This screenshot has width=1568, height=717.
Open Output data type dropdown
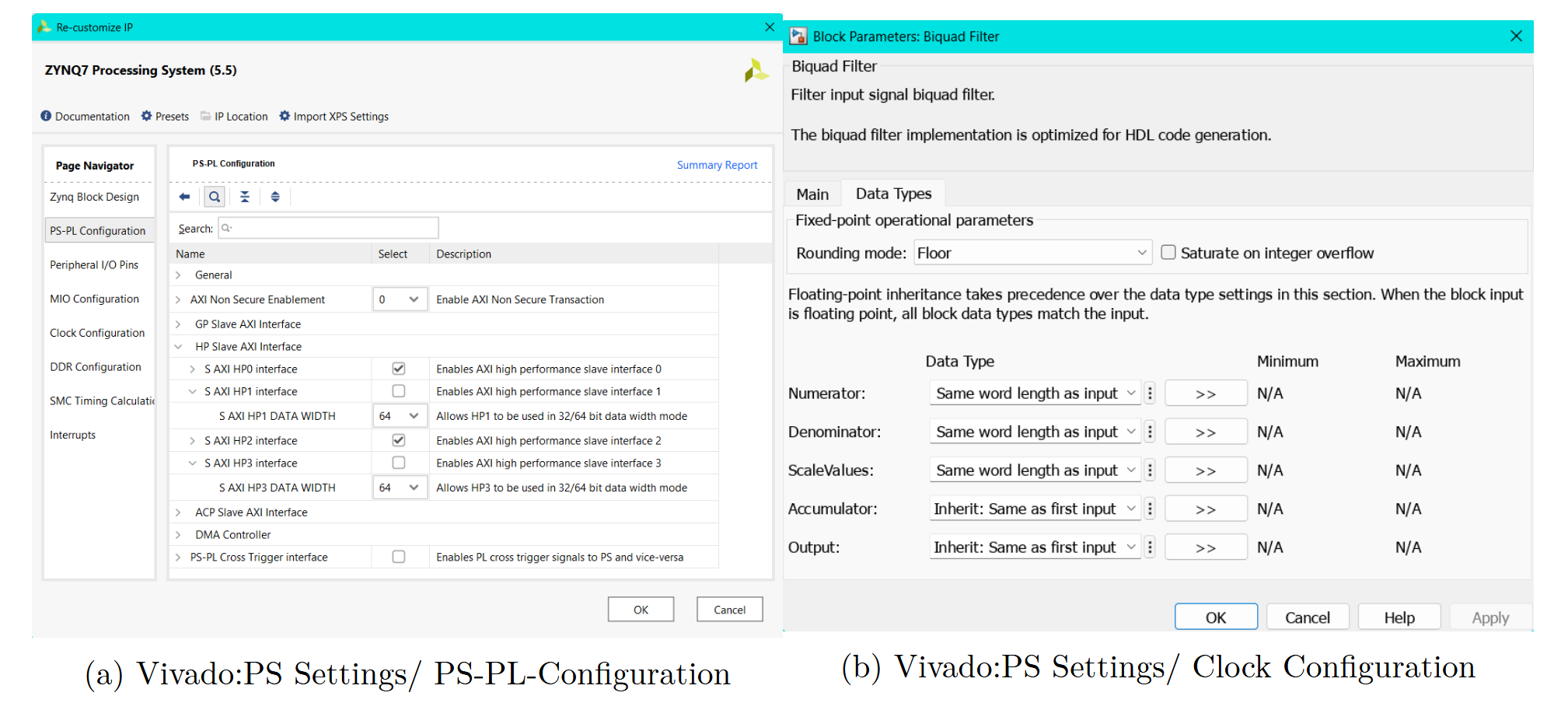pyautogui.click(x=1035, y=547)
